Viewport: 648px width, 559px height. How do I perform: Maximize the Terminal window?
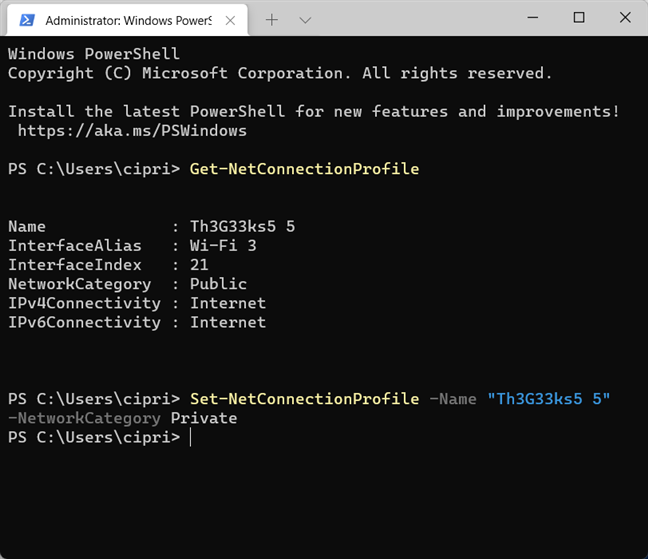[579, 17]
